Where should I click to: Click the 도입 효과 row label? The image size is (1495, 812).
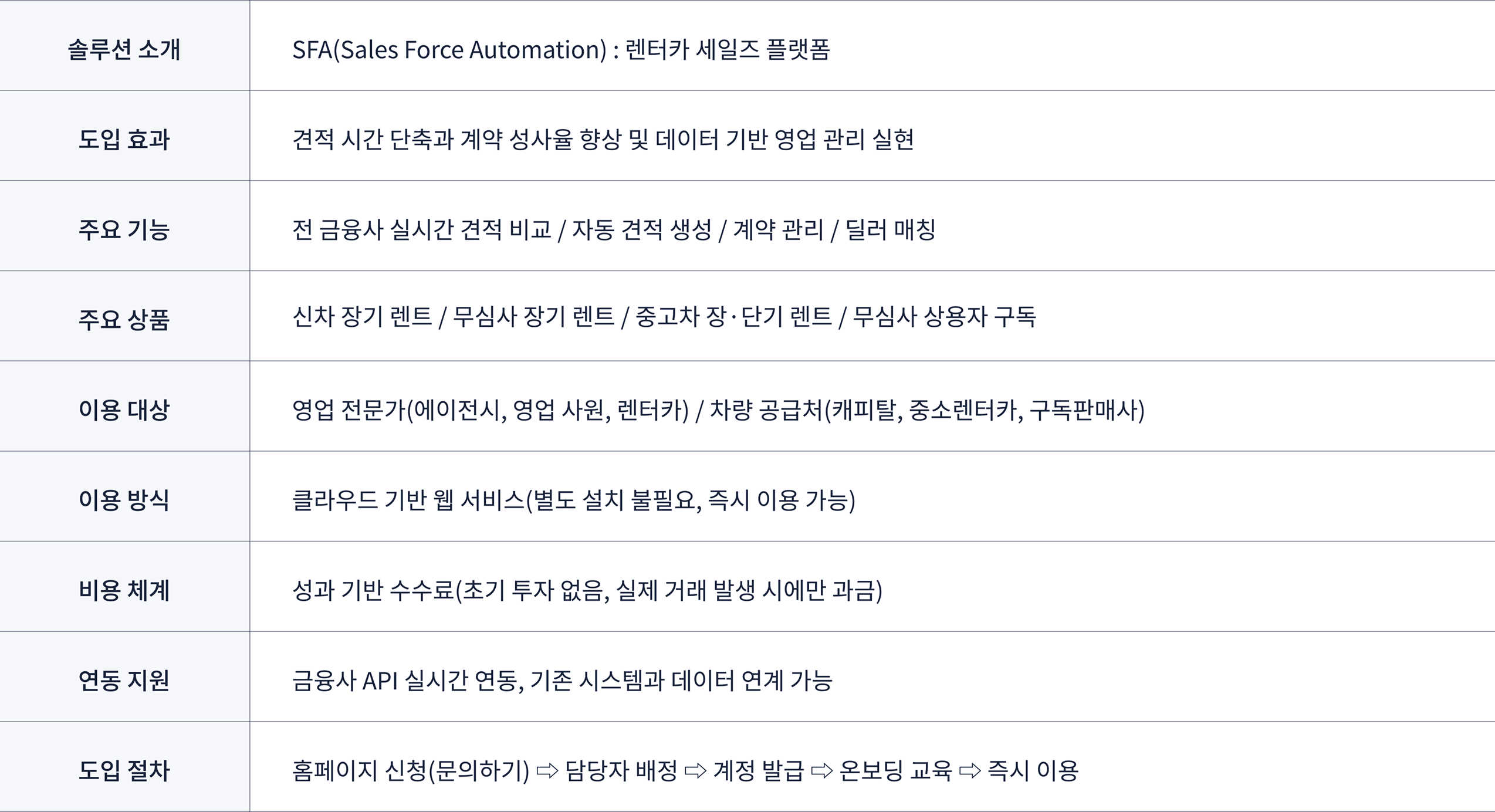124,140
